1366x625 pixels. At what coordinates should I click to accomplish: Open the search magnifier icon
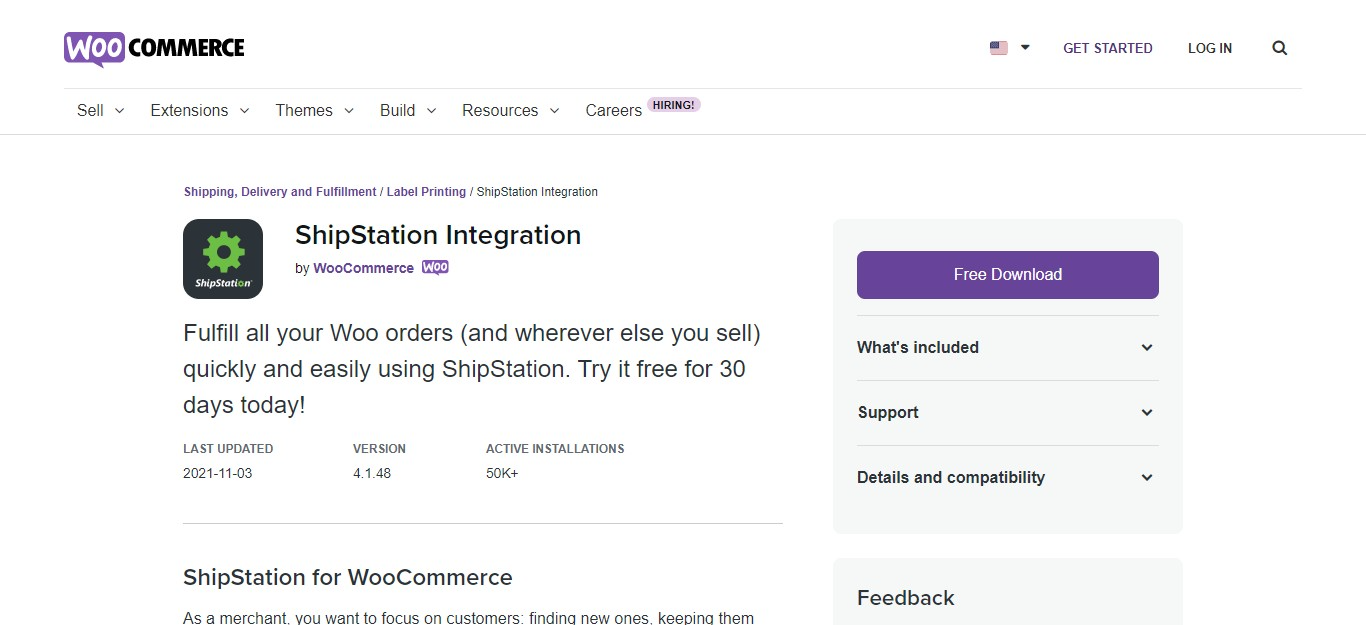point(1280,48)
